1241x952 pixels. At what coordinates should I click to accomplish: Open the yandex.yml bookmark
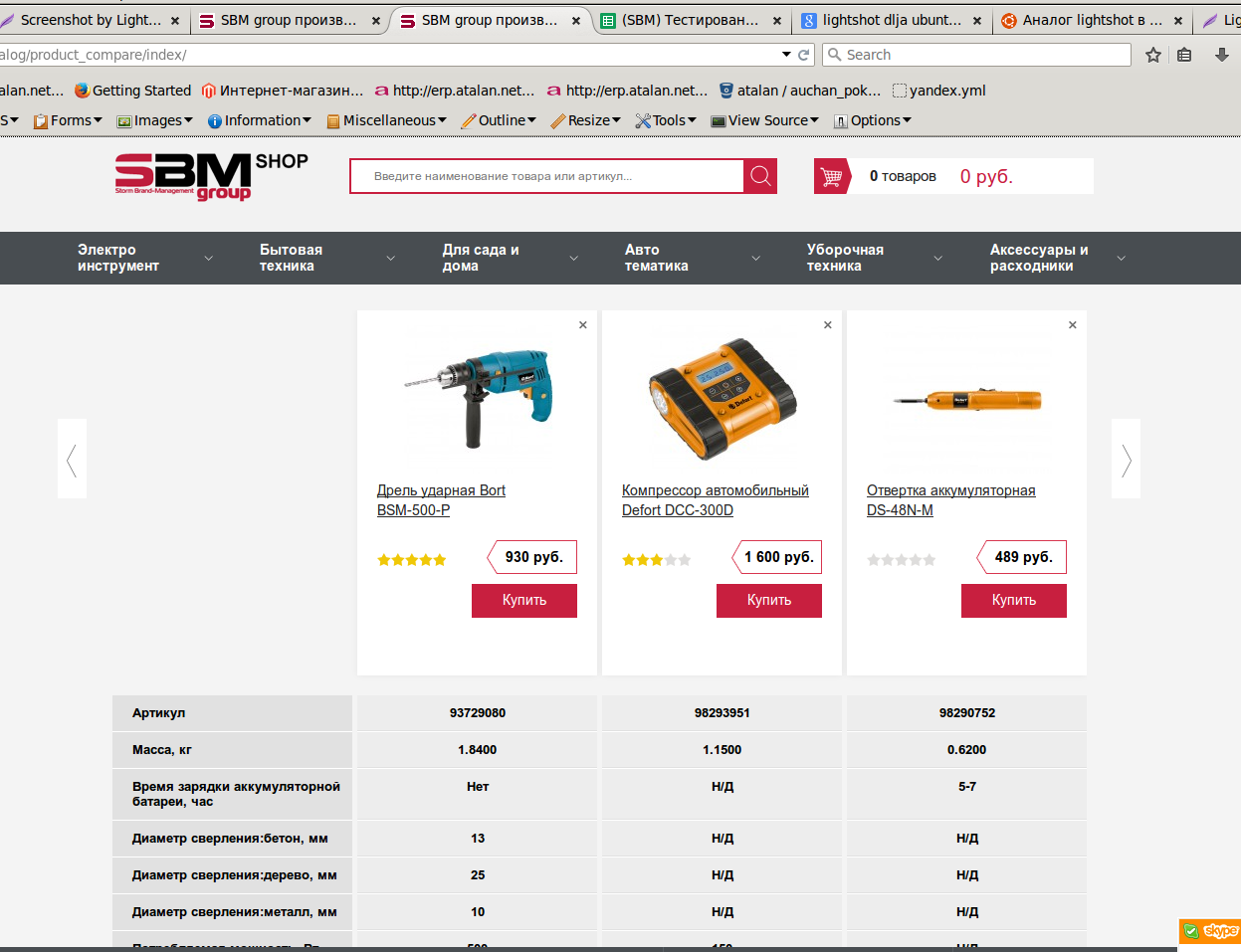[939, 91]
